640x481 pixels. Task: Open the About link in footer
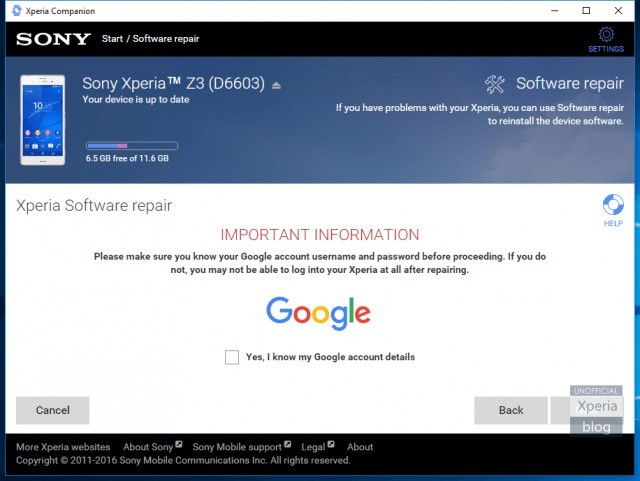click(360, 447)
